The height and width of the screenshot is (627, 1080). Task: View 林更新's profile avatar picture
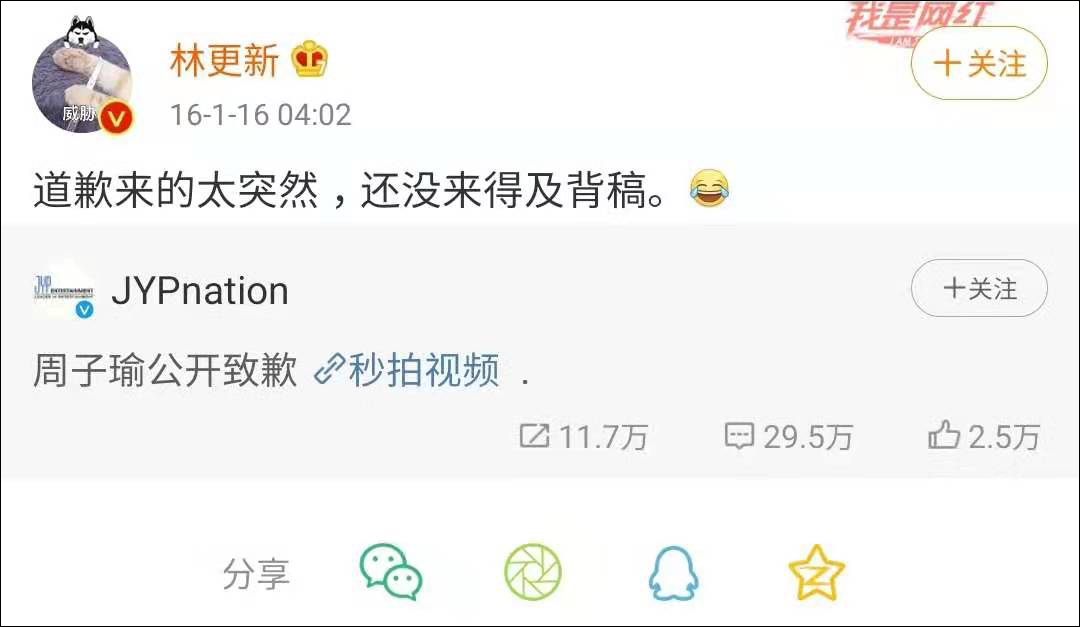point(81,81)
